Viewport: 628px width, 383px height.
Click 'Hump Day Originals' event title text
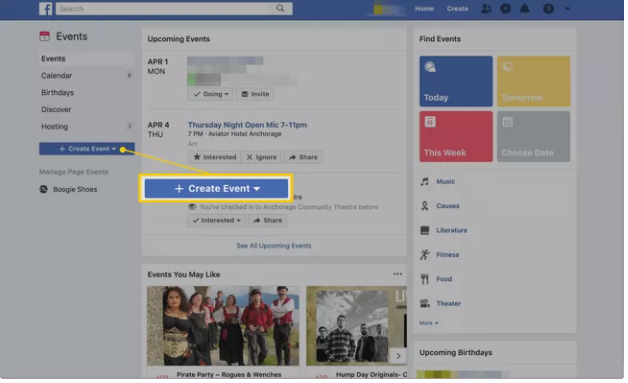coord(371,375)
